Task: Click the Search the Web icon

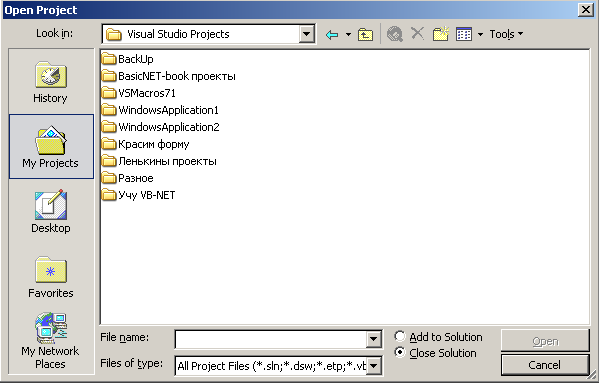Action: click(395, 34)
